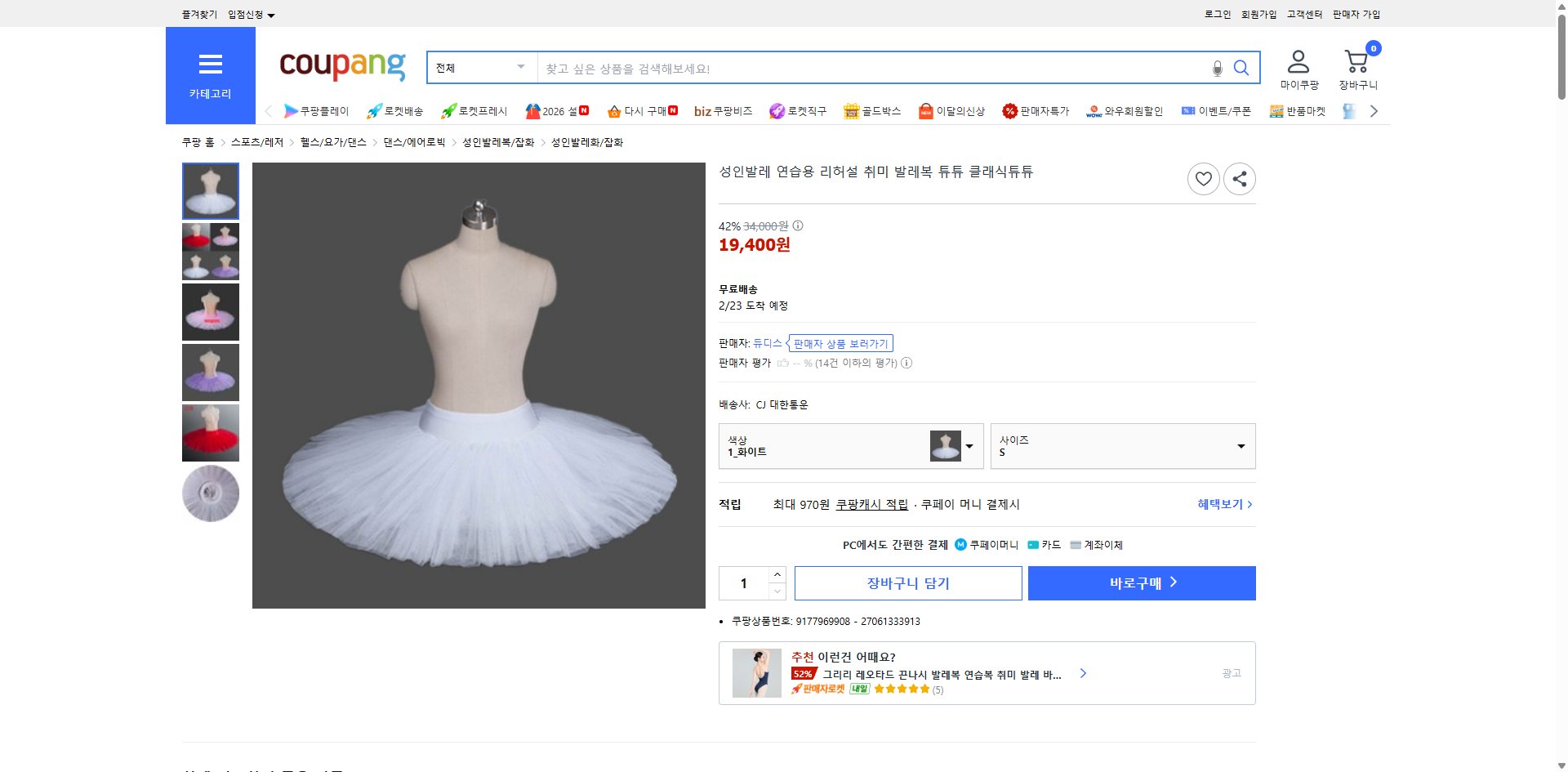Click the 이벤트/쿠폰 navigation icon

point(1215,111)
